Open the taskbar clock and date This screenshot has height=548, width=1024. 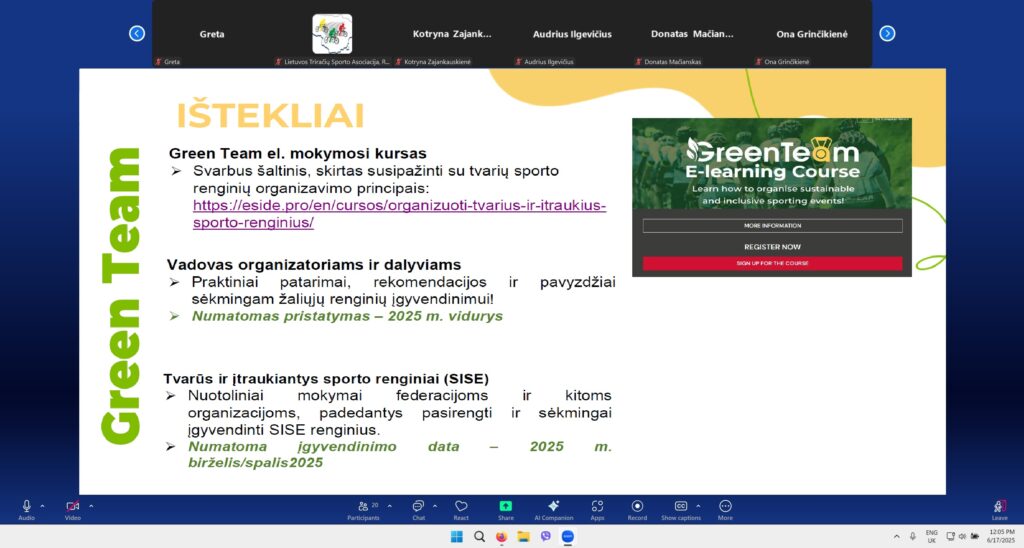point(1002,537)
